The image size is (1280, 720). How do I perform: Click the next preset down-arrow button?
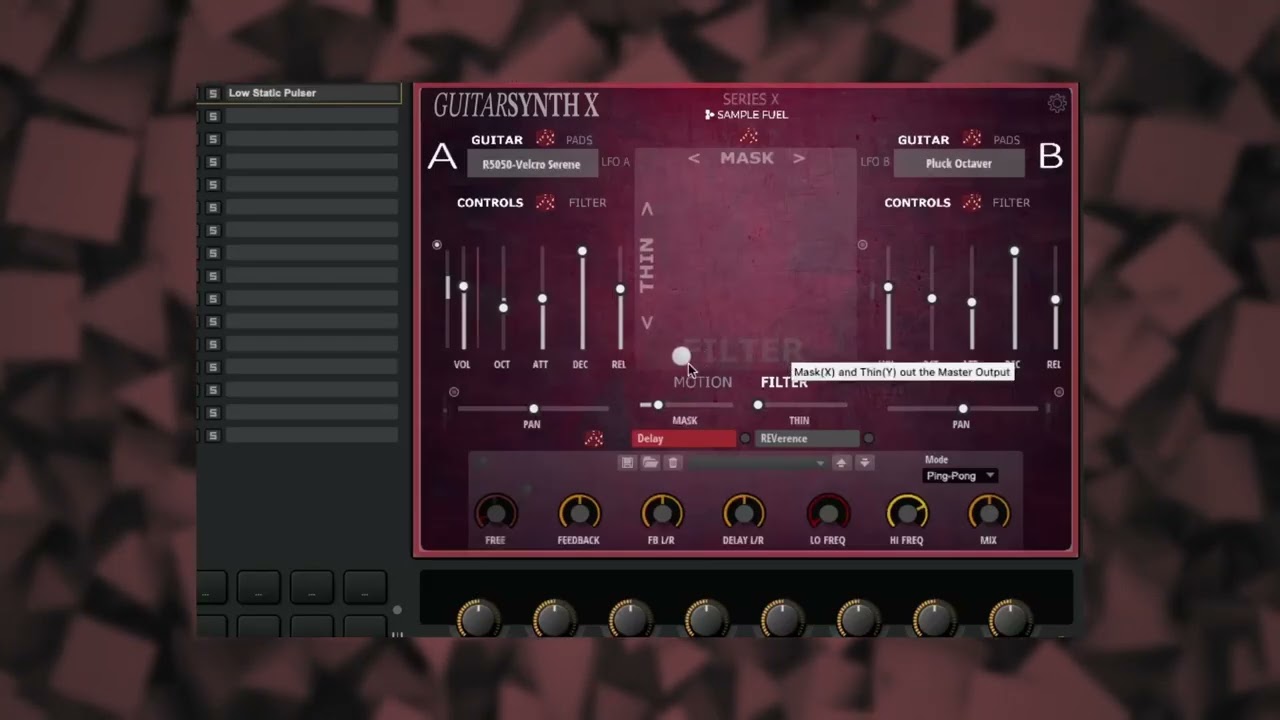865,463
